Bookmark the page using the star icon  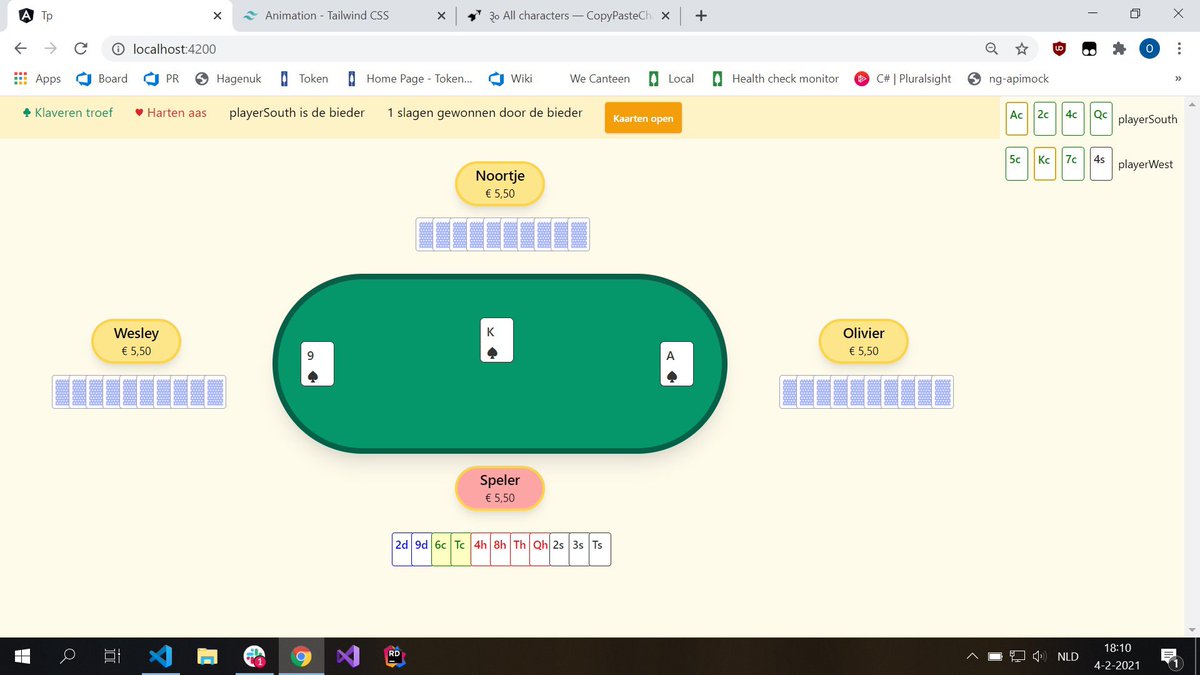(1022, 48)
